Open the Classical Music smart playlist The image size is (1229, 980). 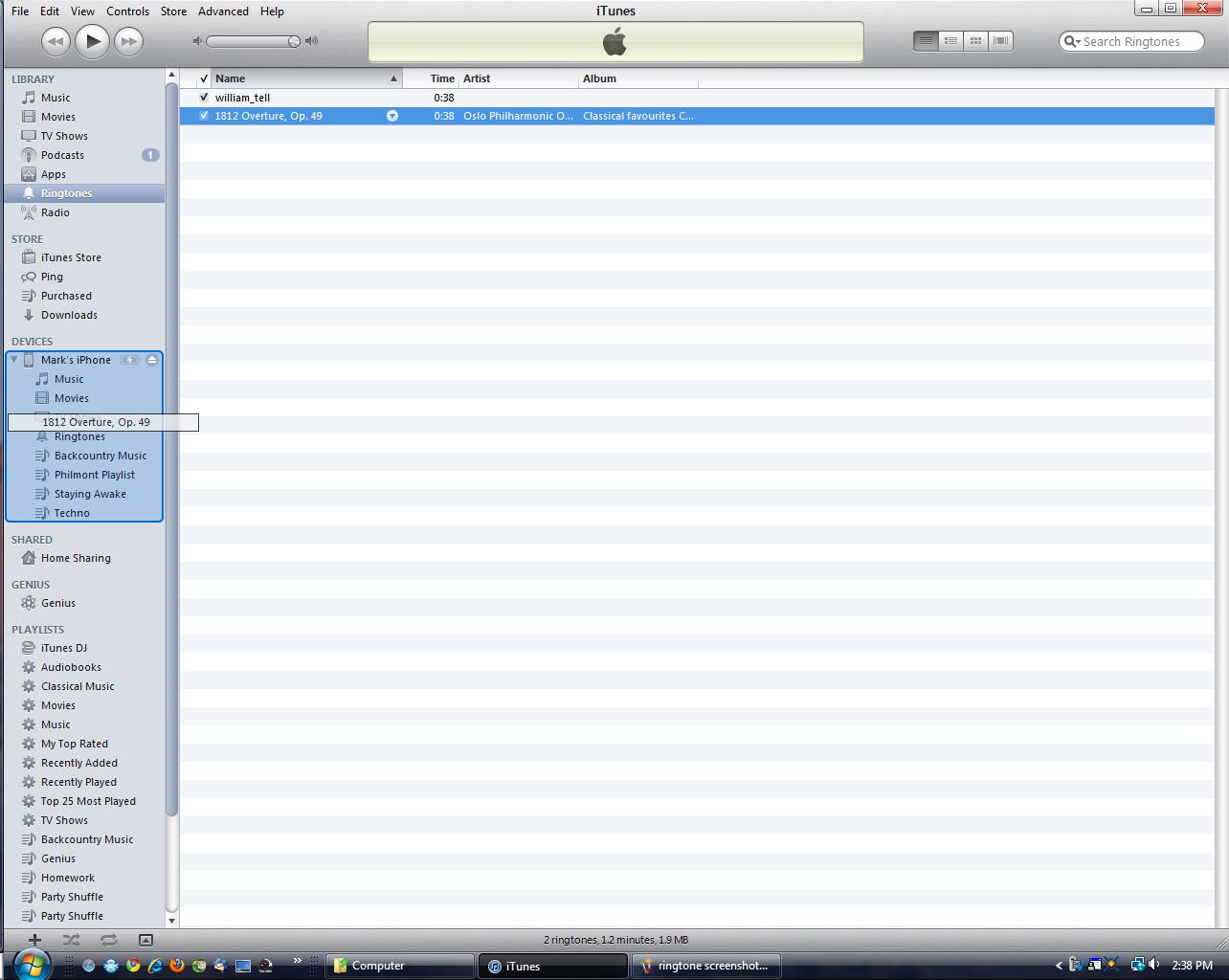77,686
